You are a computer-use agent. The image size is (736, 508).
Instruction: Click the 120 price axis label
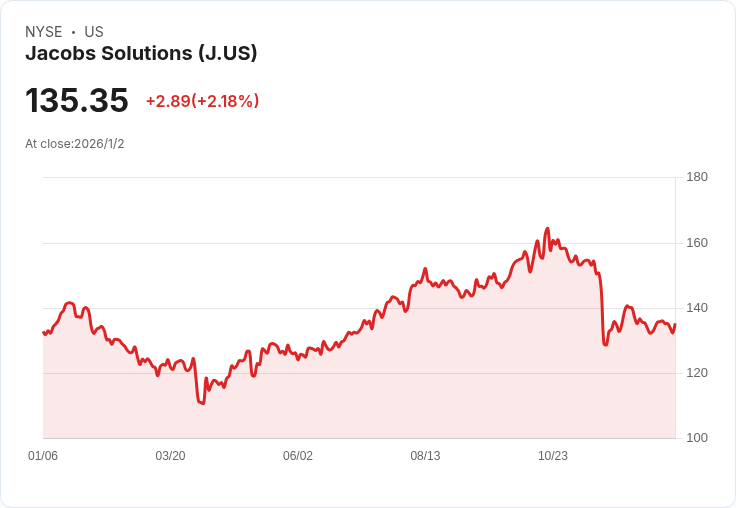coord(697,373)
